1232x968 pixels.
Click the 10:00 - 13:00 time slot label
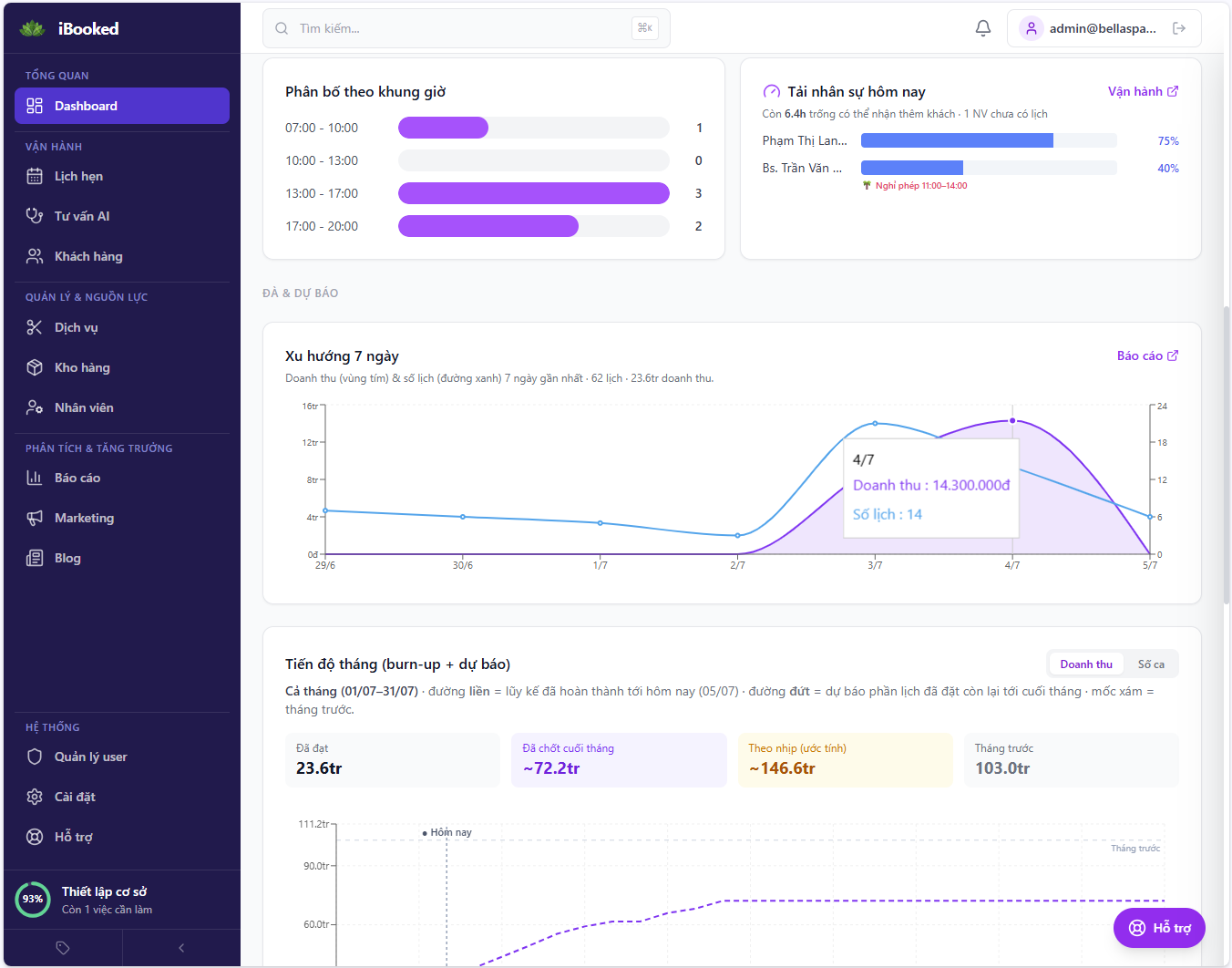[x=322, y=160]
